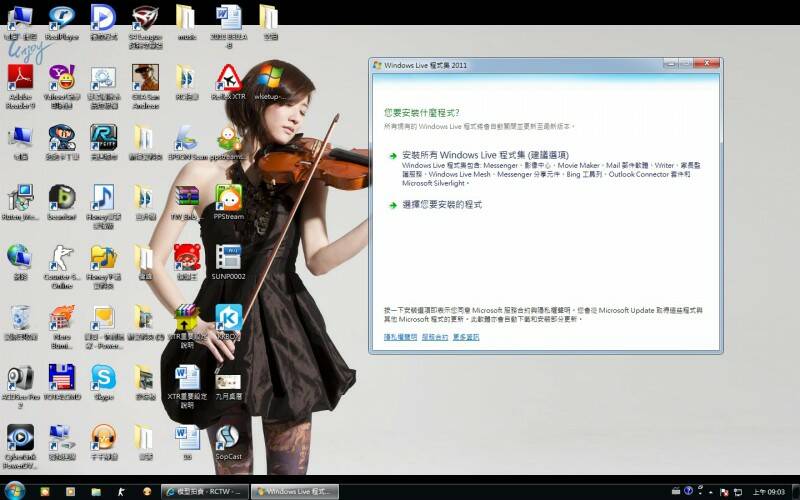Open the Counter-Strike Online shortcut
The image size is (800, 500).
(x=62, y=266)
